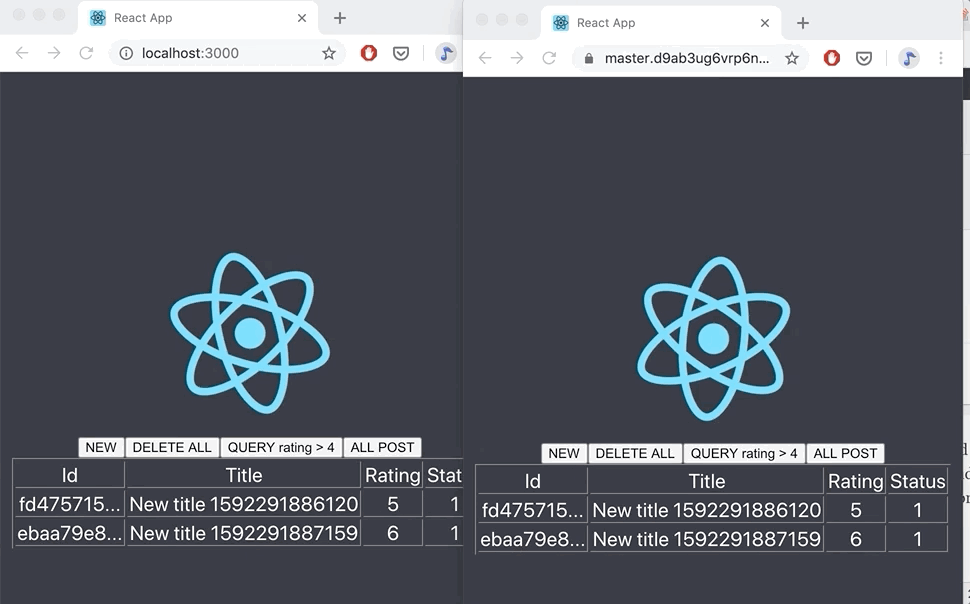
Task: Click Status header in master table
Action: [917, 481]
